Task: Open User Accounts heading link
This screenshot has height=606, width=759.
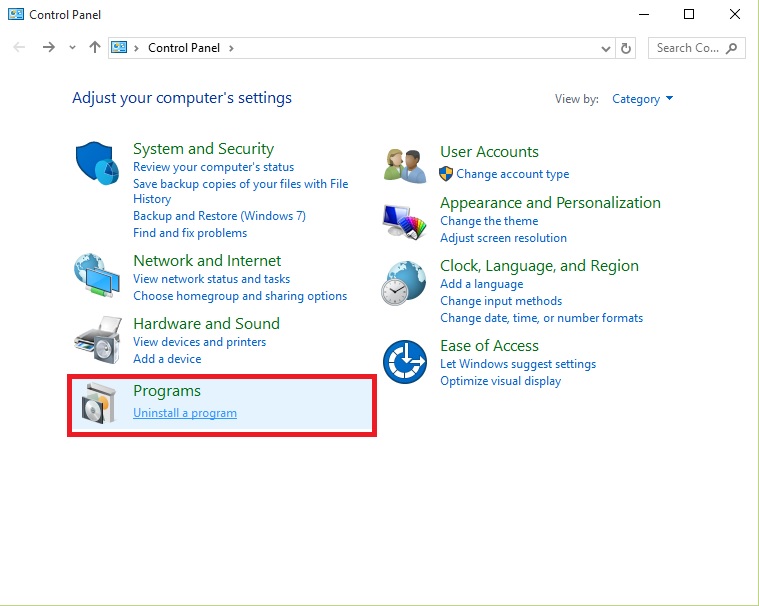Action: coord(489,152)
